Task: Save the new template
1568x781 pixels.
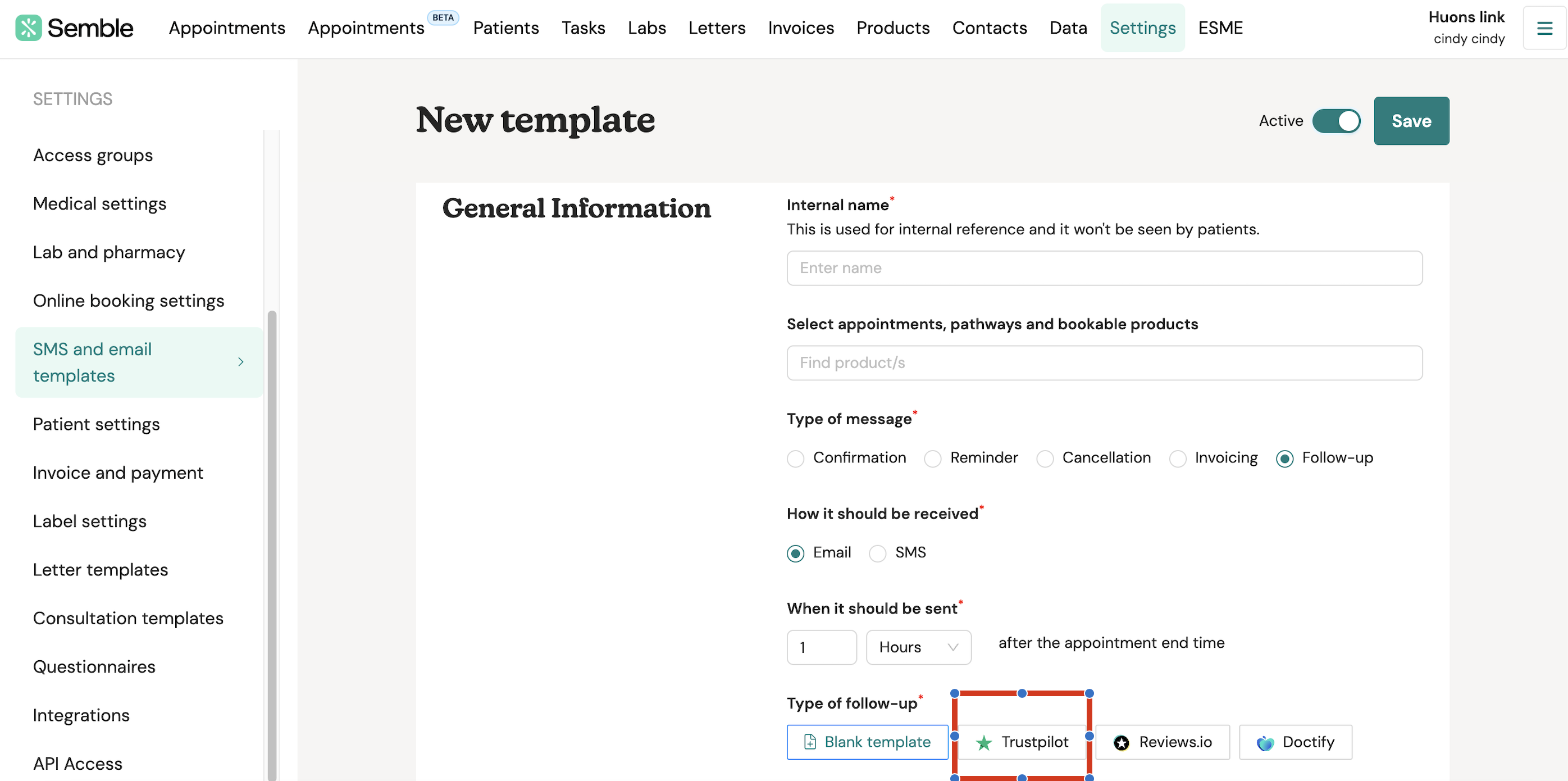Action: click(1411, 121)
